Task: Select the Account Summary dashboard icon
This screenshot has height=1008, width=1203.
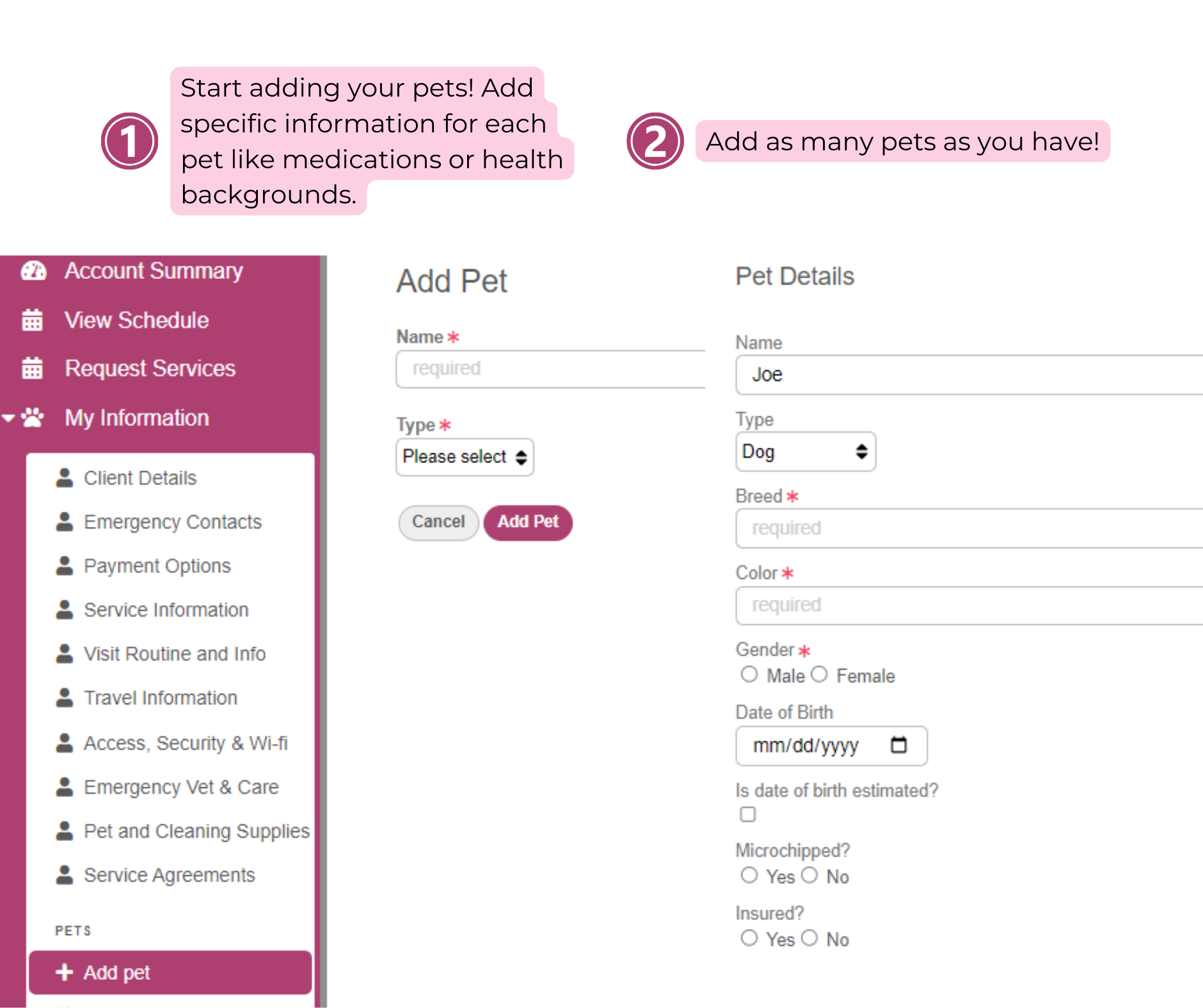Action: 33,271
